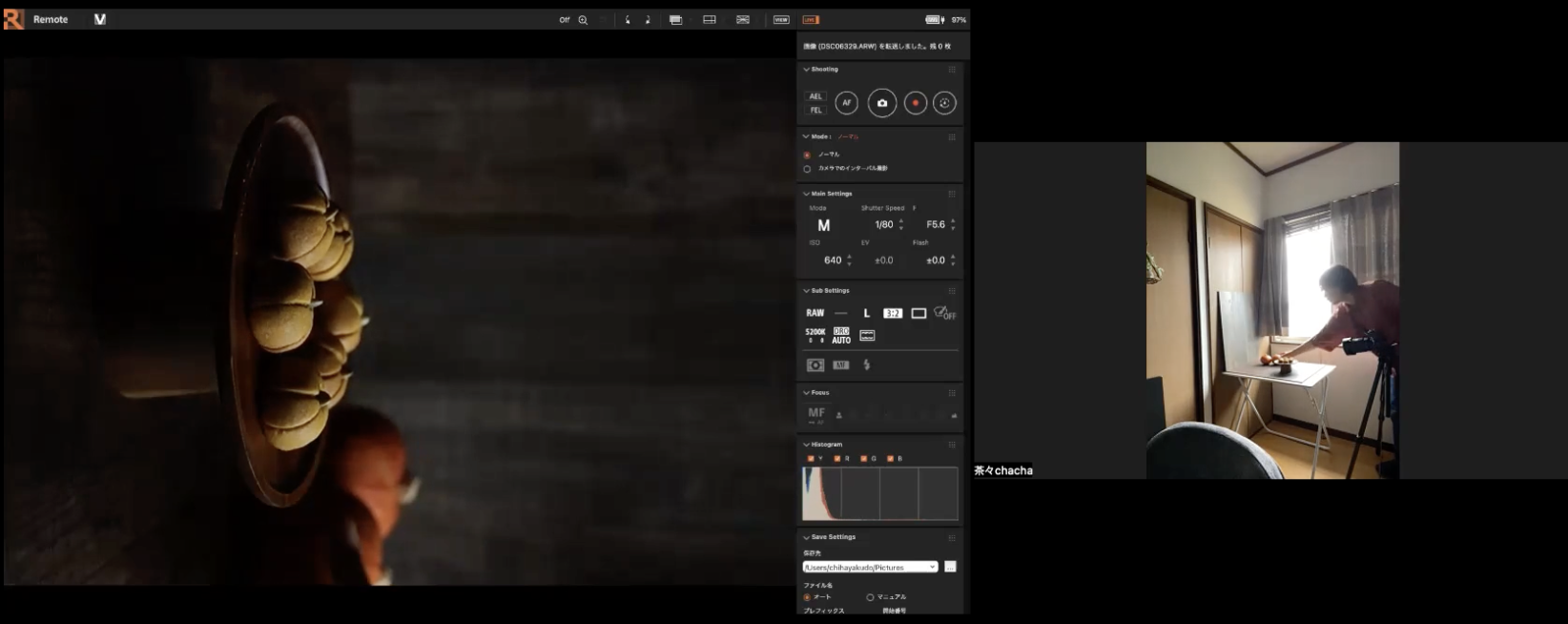This screenshot has width=1568, height=624.
Task: Click the zoom magnifier icon in toolbar
Action: click(583, 20)
